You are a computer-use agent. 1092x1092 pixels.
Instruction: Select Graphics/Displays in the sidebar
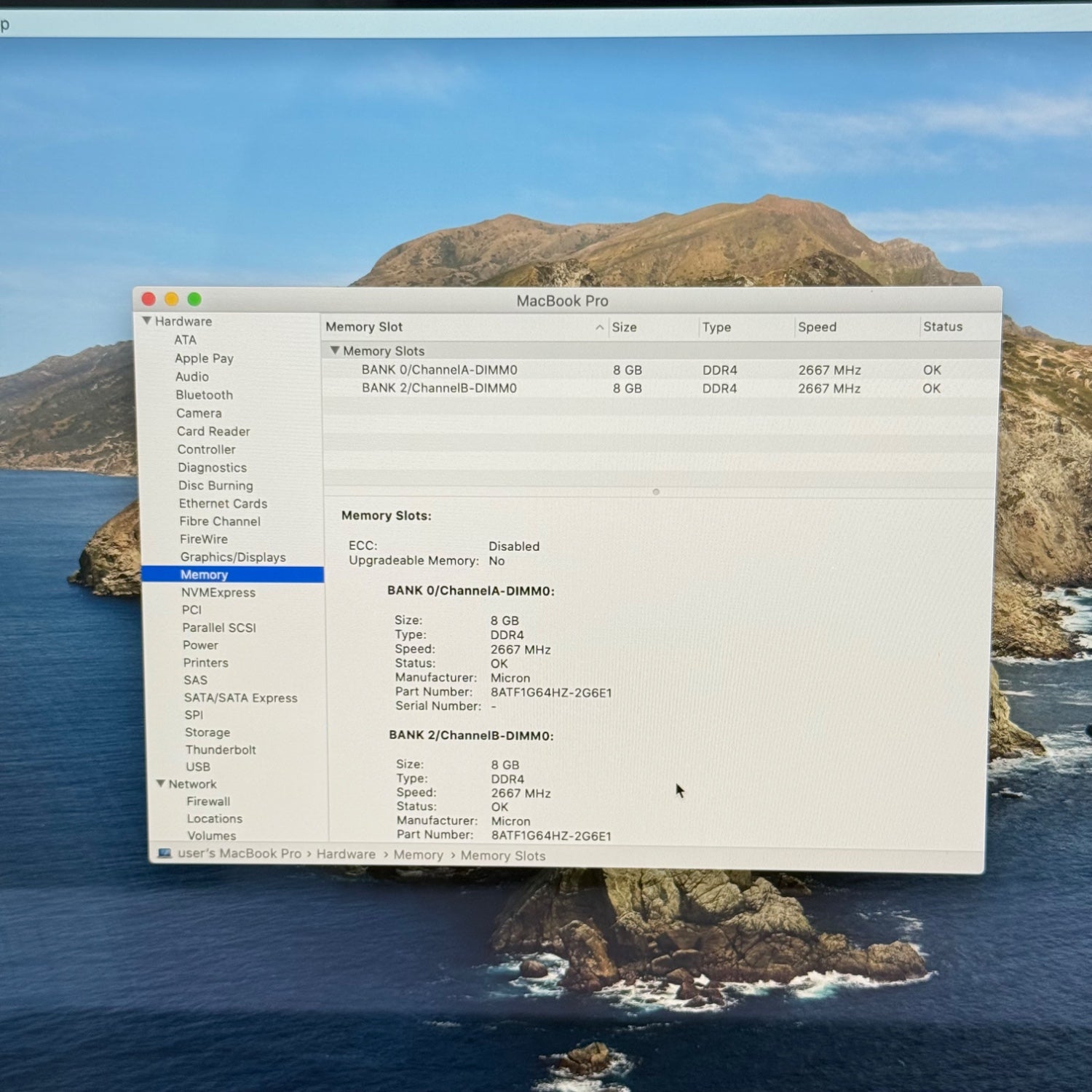233,557
